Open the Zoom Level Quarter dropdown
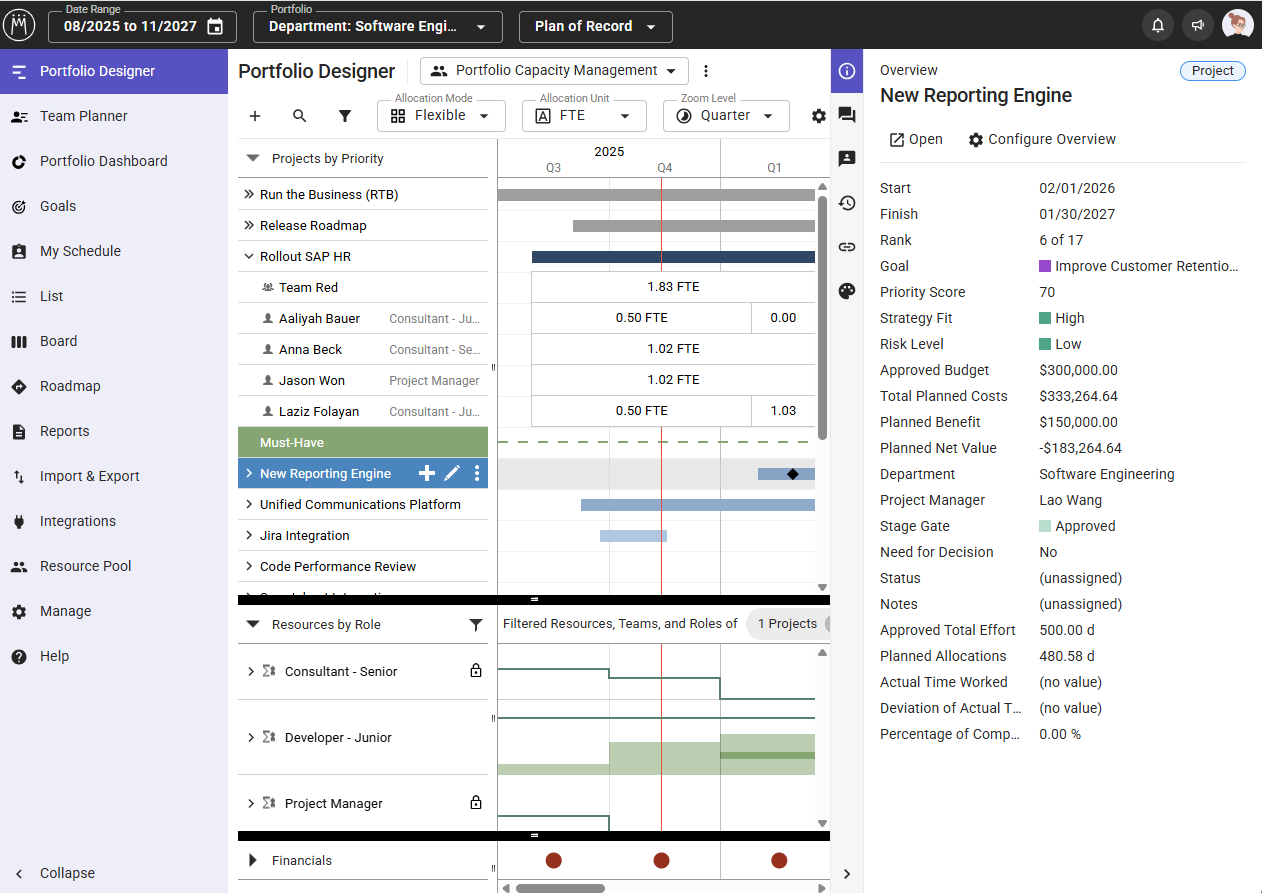 (725, 116)
